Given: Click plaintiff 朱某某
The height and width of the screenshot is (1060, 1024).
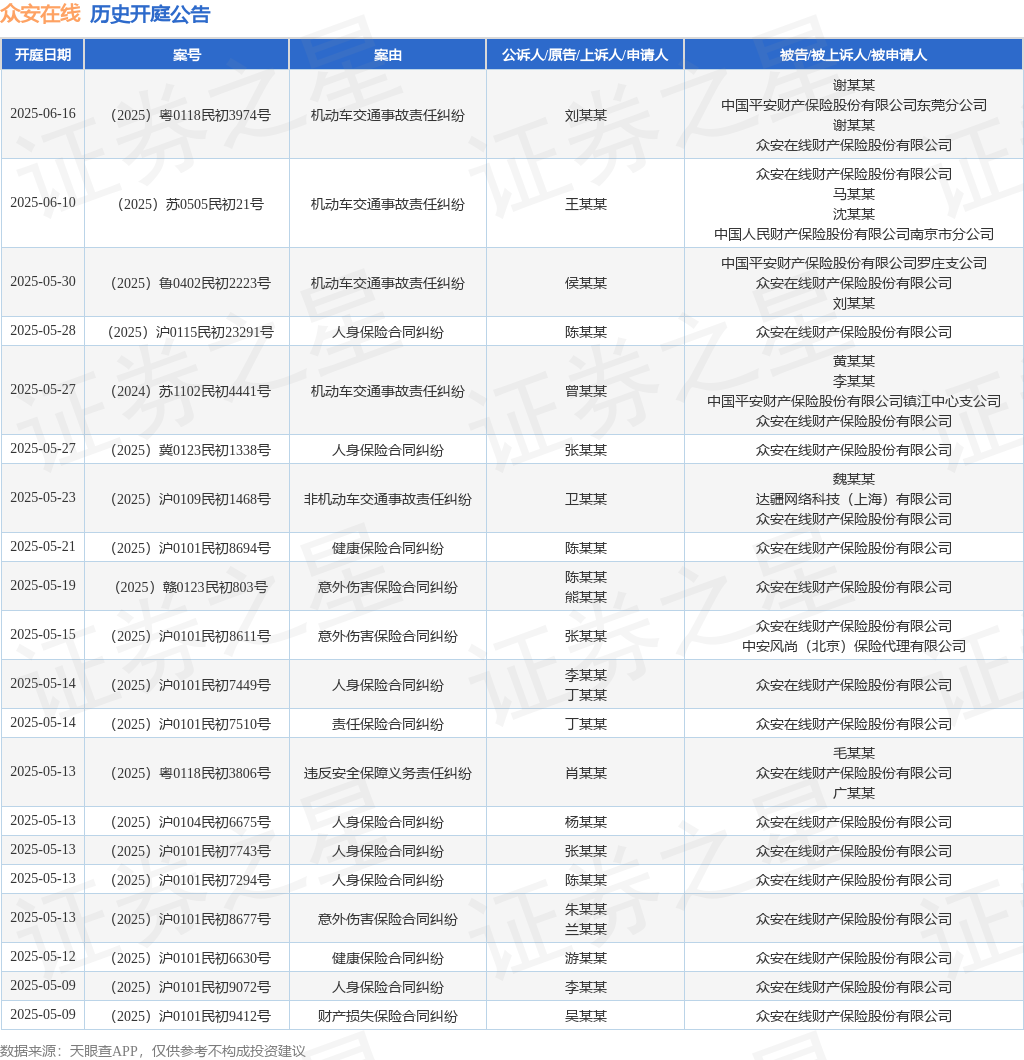Looking at the screenshot, I should (x=585, y=910).
